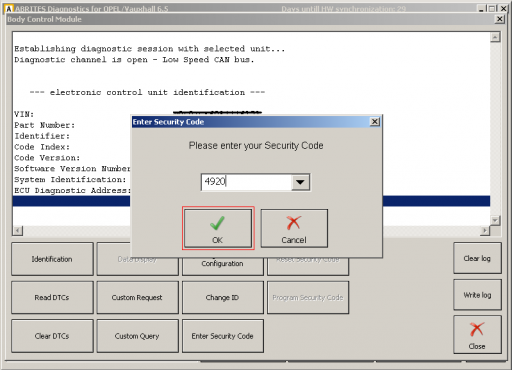Cancel the security code dialog
Image resolution: width=512 pixels, height=370 pixels.
point(294,228)
